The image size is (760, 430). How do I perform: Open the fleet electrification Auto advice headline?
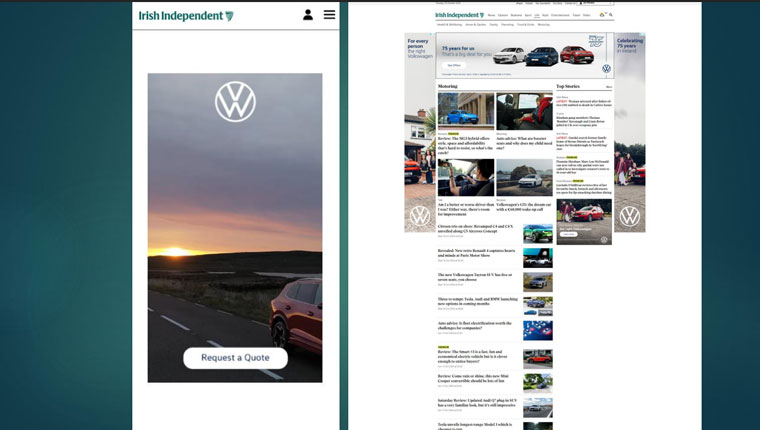475,325
